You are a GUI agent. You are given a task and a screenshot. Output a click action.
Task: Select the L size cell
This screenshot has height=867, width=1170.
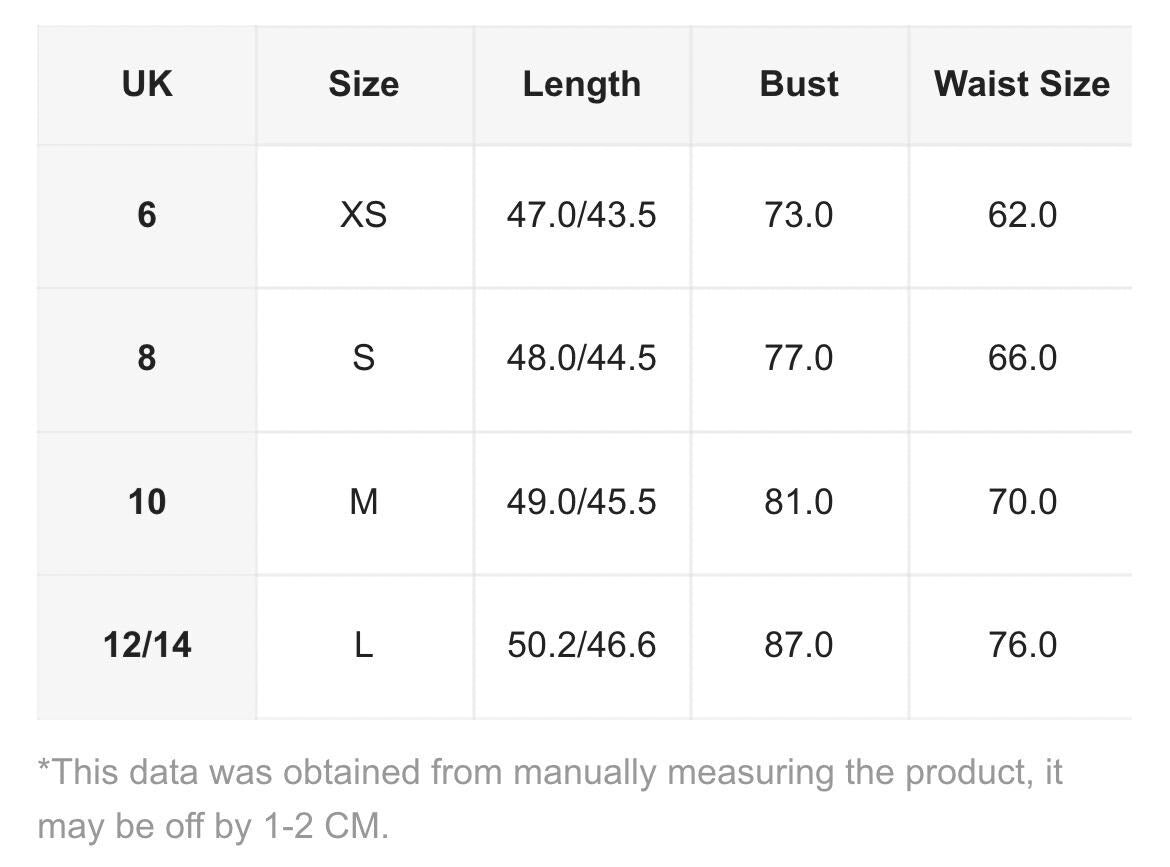(x=363, y=645)
